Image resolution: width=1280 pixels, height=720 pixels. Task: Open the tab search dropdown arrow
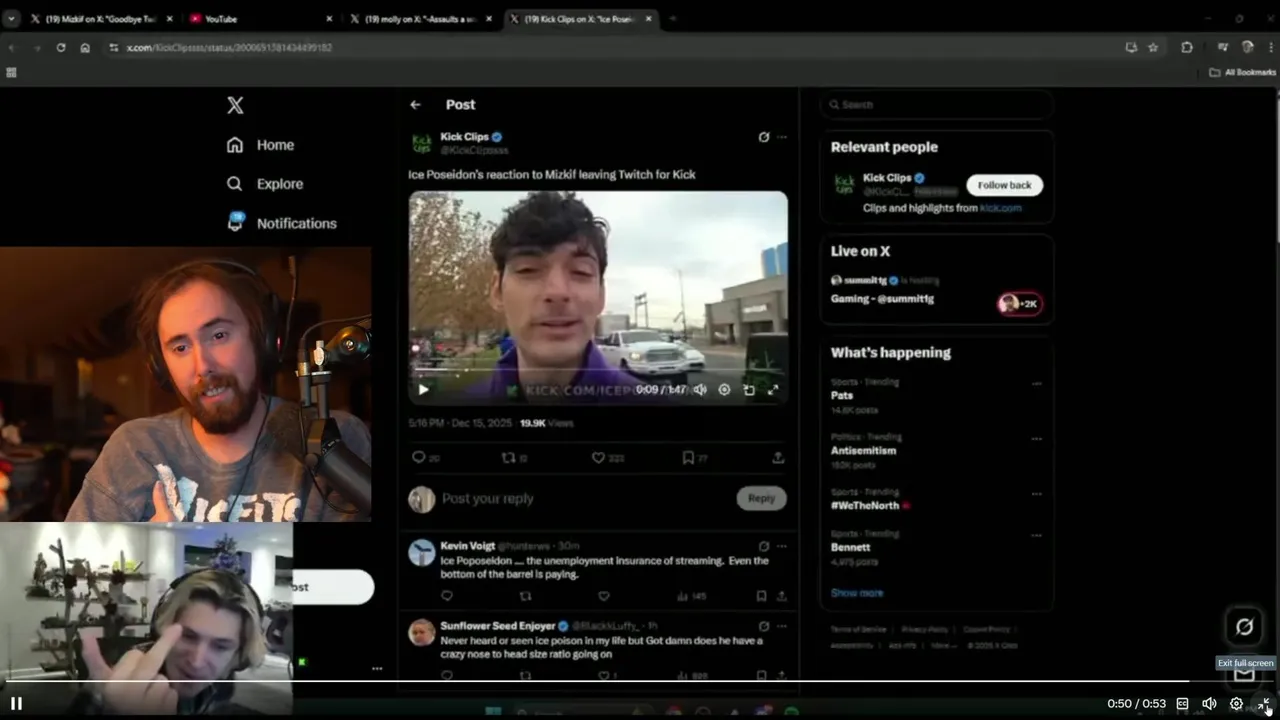point(11,18)
